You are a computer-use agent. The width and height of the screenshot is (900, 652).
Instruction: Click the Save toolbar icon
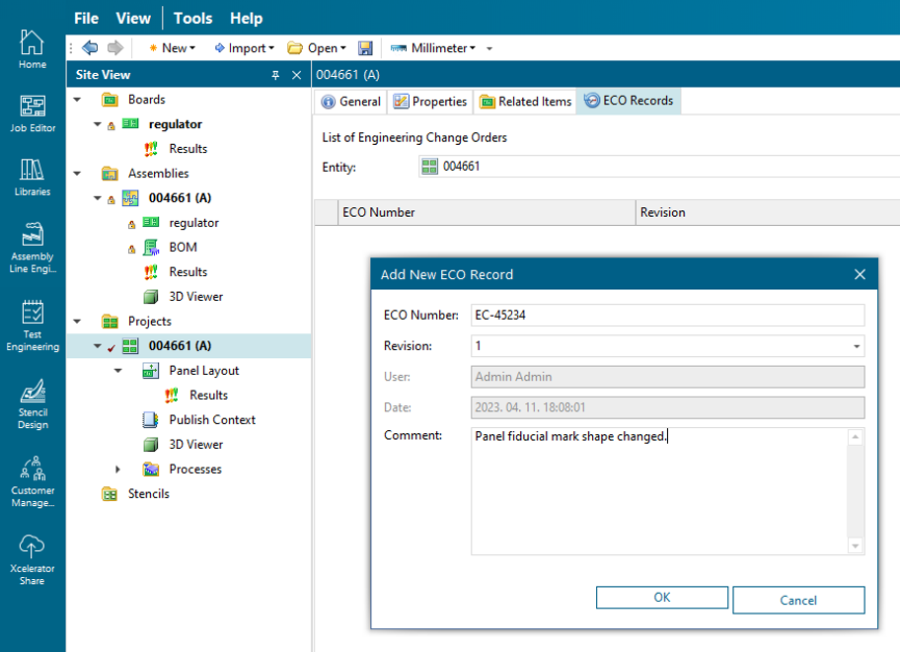(365, 47)
